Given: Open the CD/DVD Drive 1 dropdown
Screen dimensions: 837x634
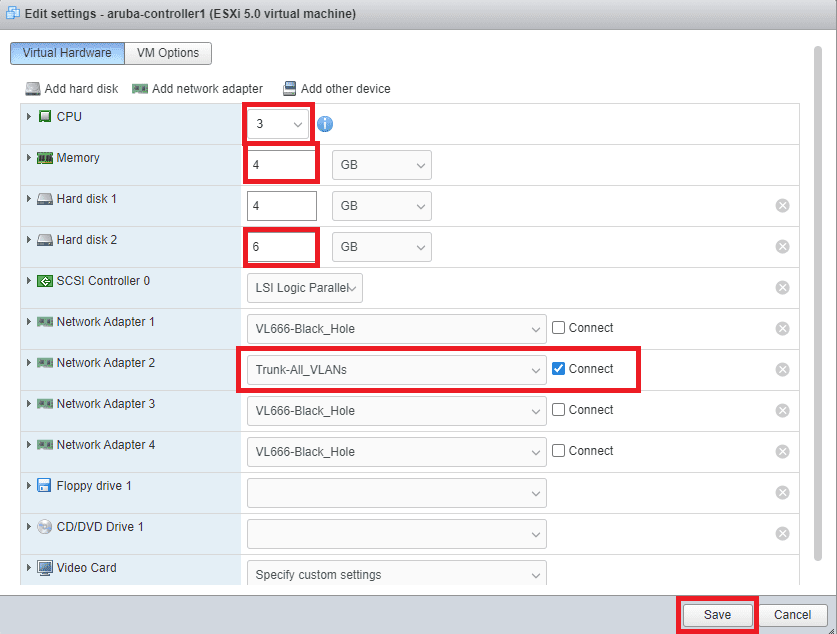Looking at the screenshot, I should (x=397, y=534).
